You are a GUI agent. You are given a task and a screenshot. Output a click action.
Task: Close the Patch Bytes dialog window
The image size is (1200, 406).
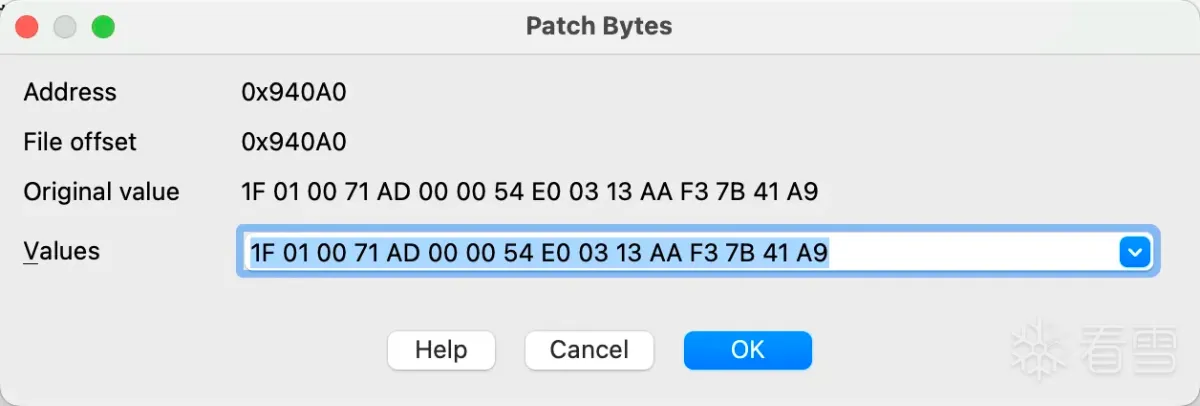pyautogui.click(x=28, y=26)
